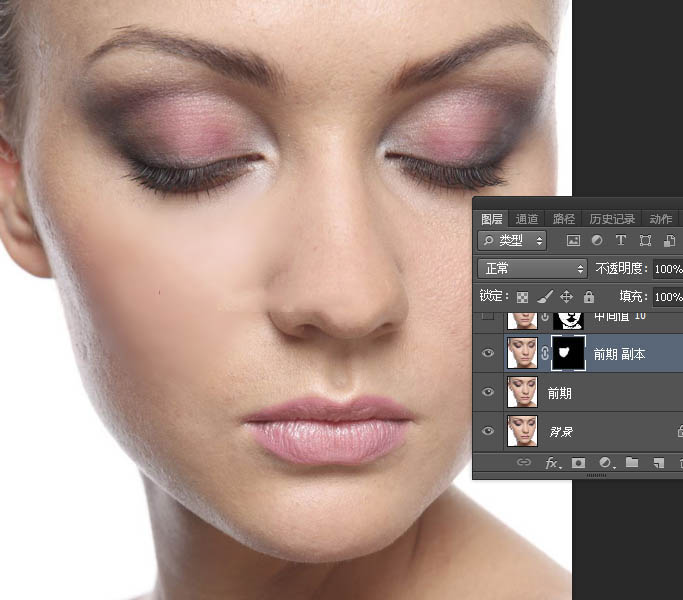Switch to the 通道 tab
Screen dimensions: 683x600
click(527, 219)
